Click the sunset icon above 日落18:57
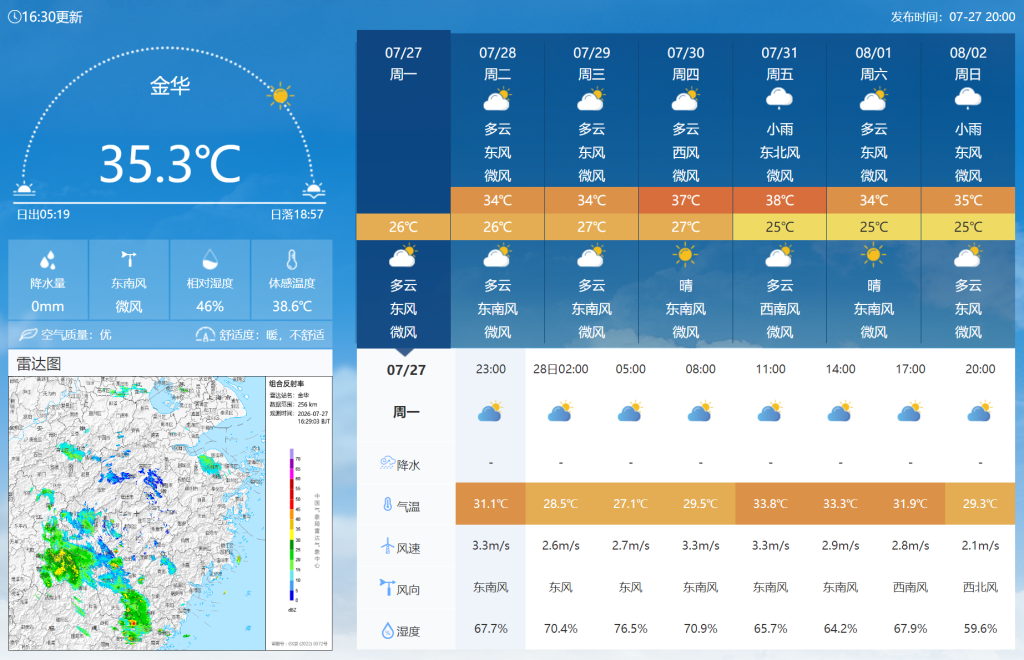 click(x=313, y=190)
